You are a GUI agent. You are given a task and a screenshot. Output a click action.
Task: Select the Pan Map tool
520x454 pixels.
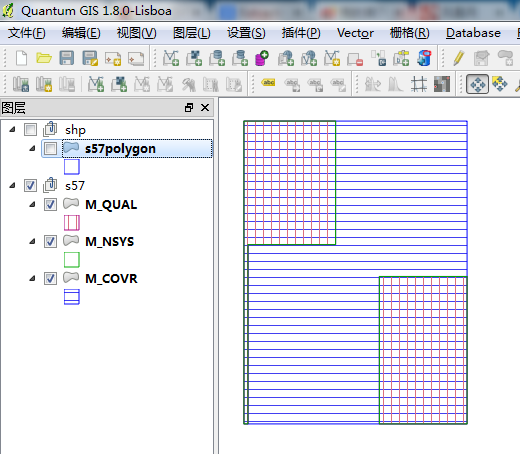pos(477,84)
